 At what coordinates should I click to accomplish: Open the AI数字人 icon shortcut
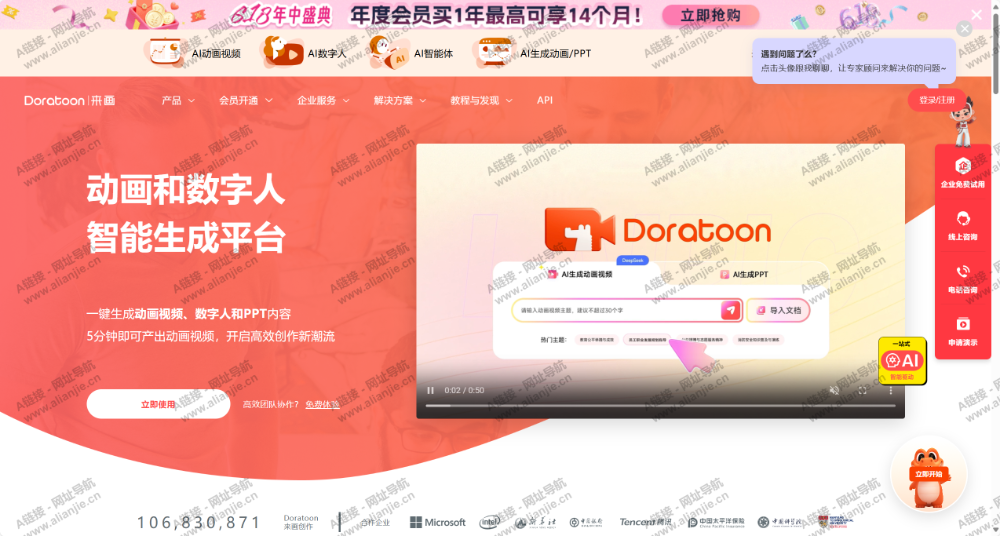(x=305, y=53)
